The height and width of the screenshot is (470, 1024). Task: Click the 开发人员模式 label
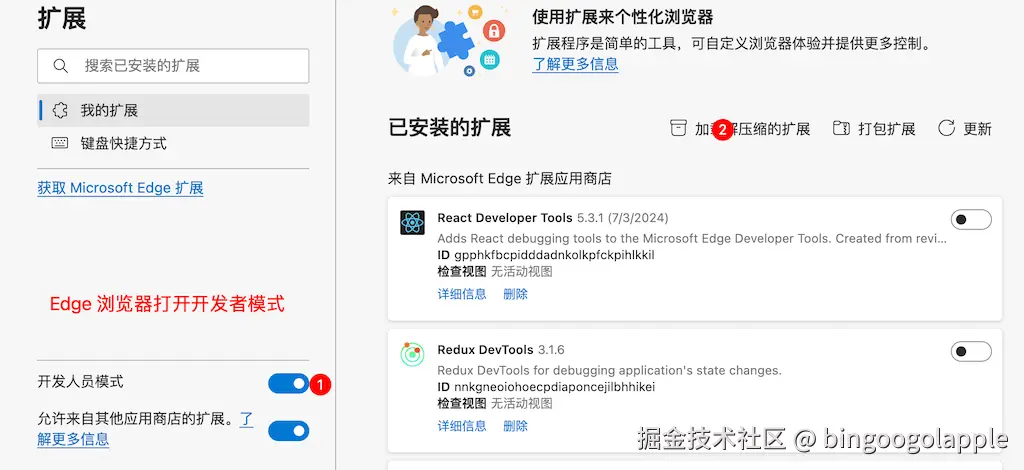pyautogui.click(x=80, y=382)
